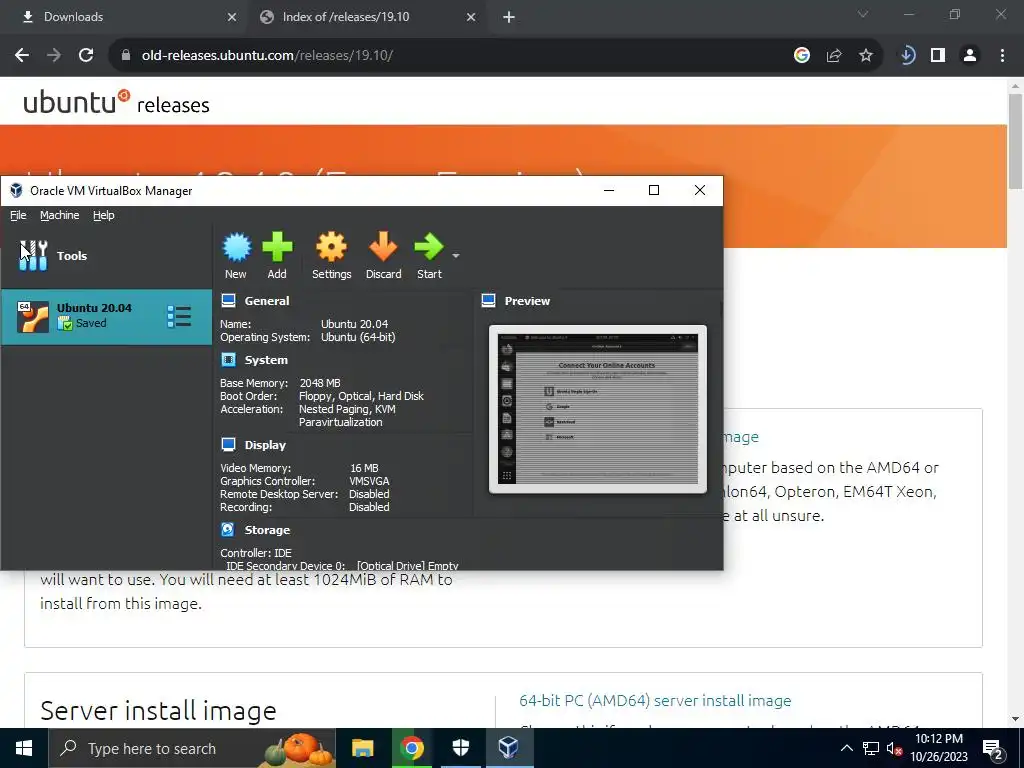Click the ubuntu releases logo
The height and width of the screenshot is (768, 1024).
point(116,103)
